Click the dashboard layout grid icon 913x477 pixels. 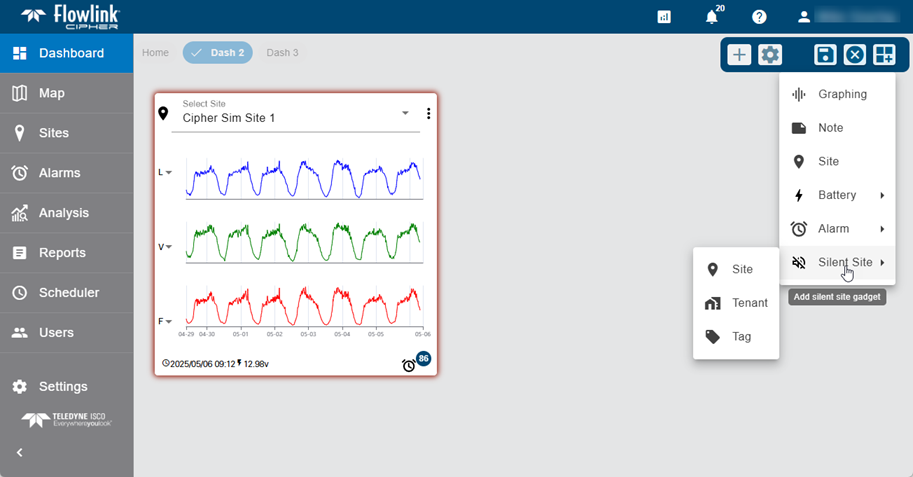tap(884, 55)
